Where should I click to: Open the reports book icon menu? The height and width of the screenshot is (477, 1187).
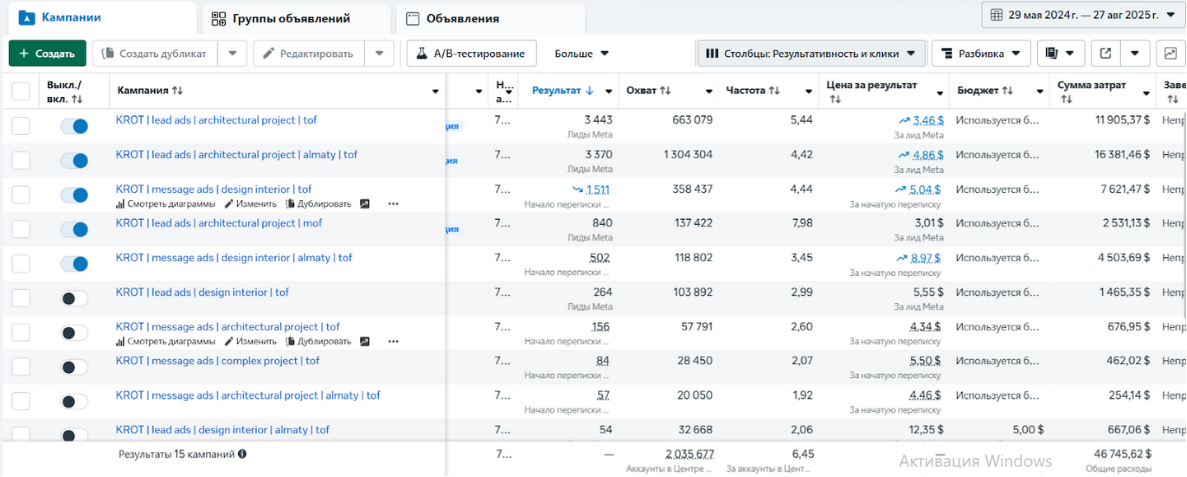1060,53
